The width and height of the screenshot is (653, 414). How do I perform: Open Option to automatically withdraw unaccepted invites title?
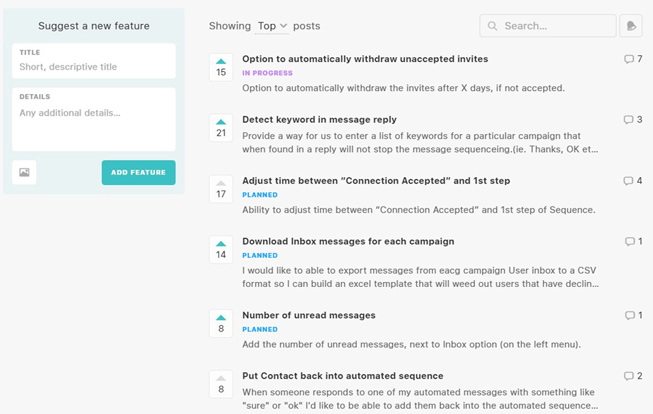(x=365, y=59)
